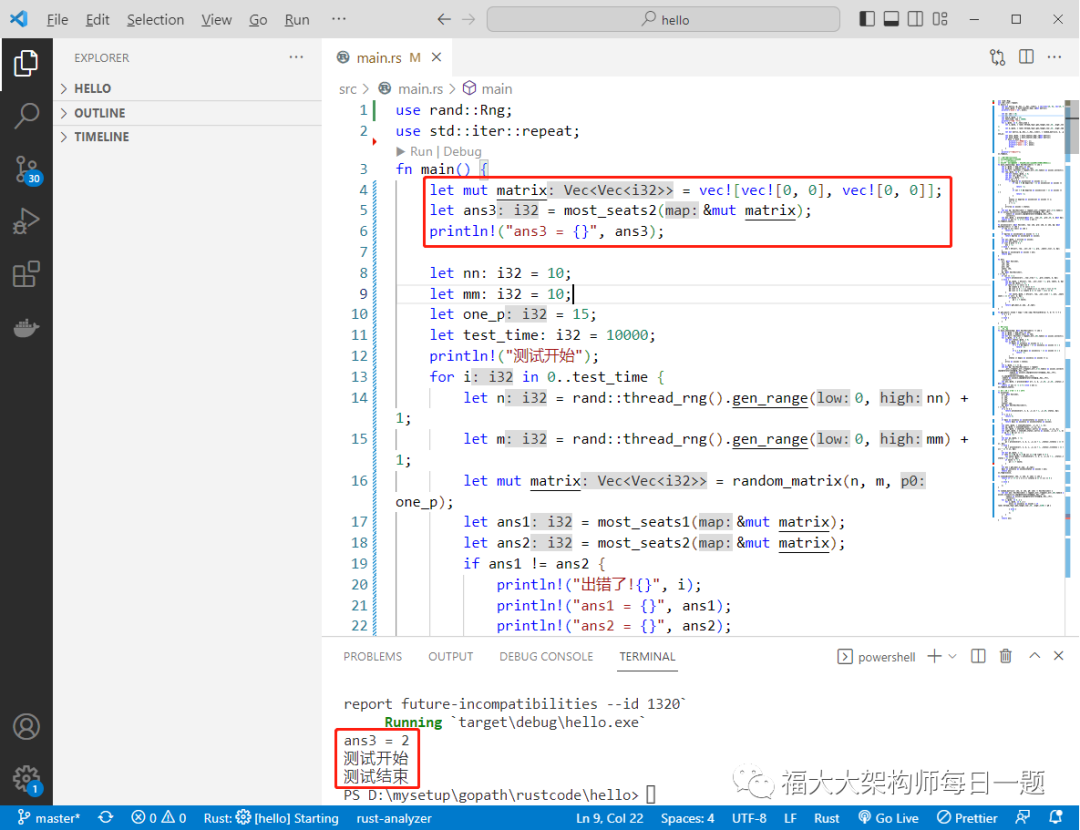Open notifications bell in status bar

pos(1055,818)
